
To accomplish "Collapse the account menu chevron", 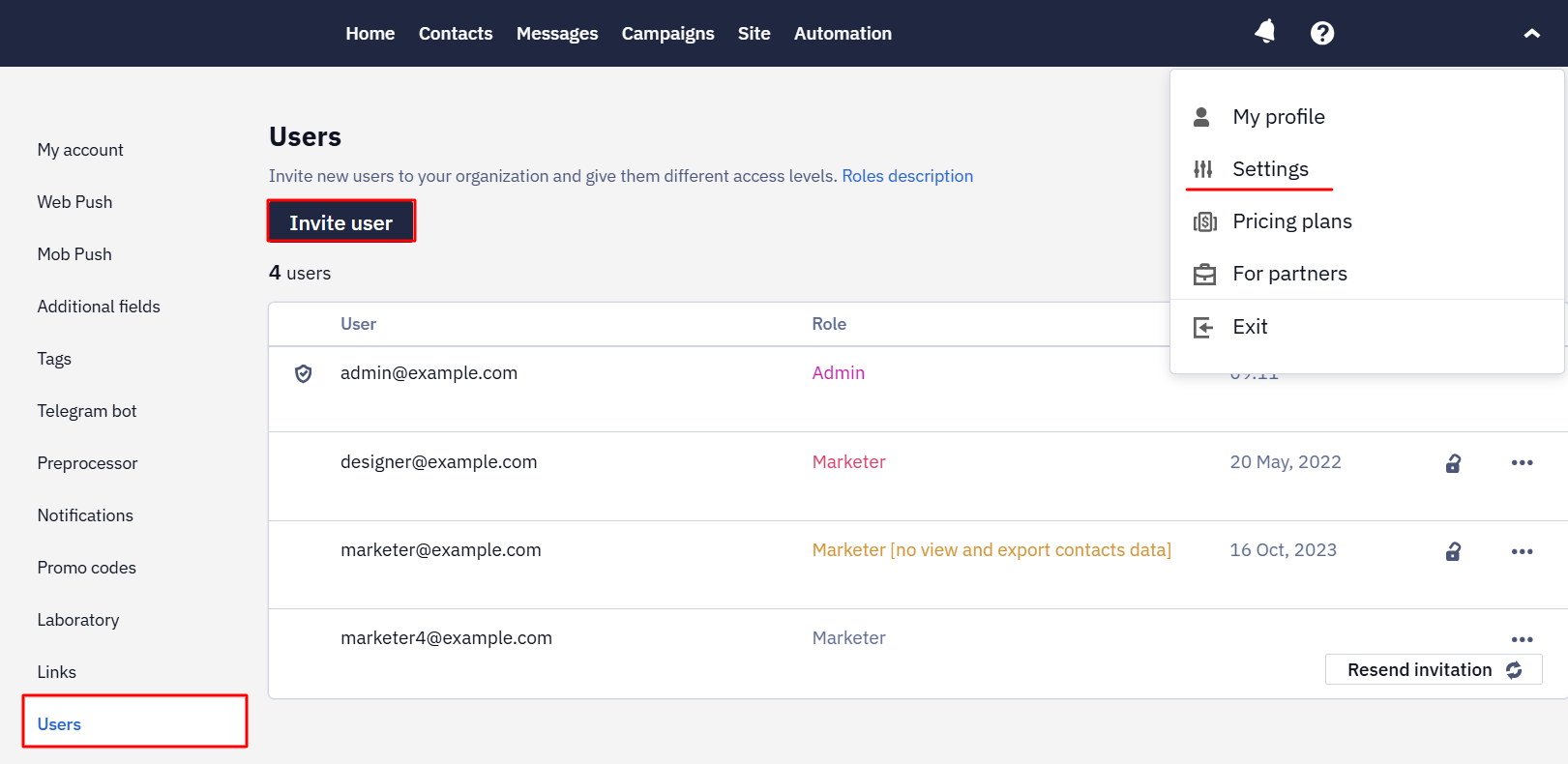I will pyautogui.click(x=1532, y=33).
